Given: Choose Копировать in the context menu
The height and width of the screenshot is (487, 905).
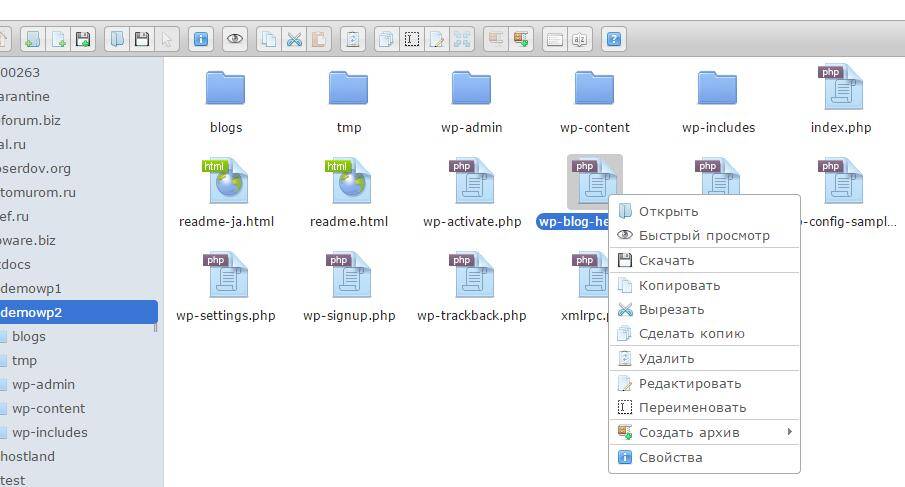Looking at the screenshot, I should pos(704,286).
